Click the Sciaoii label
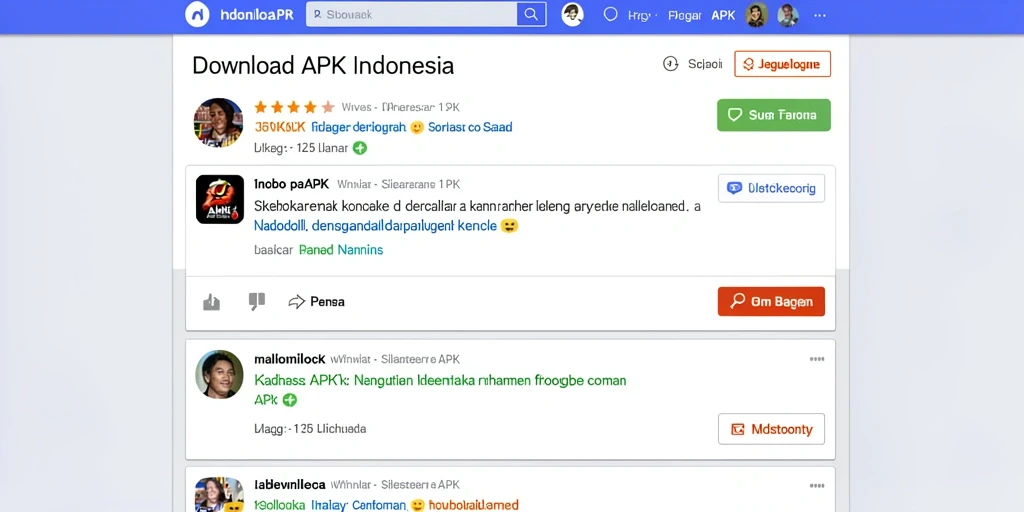Screen dimensions: 1024x512 705,64
